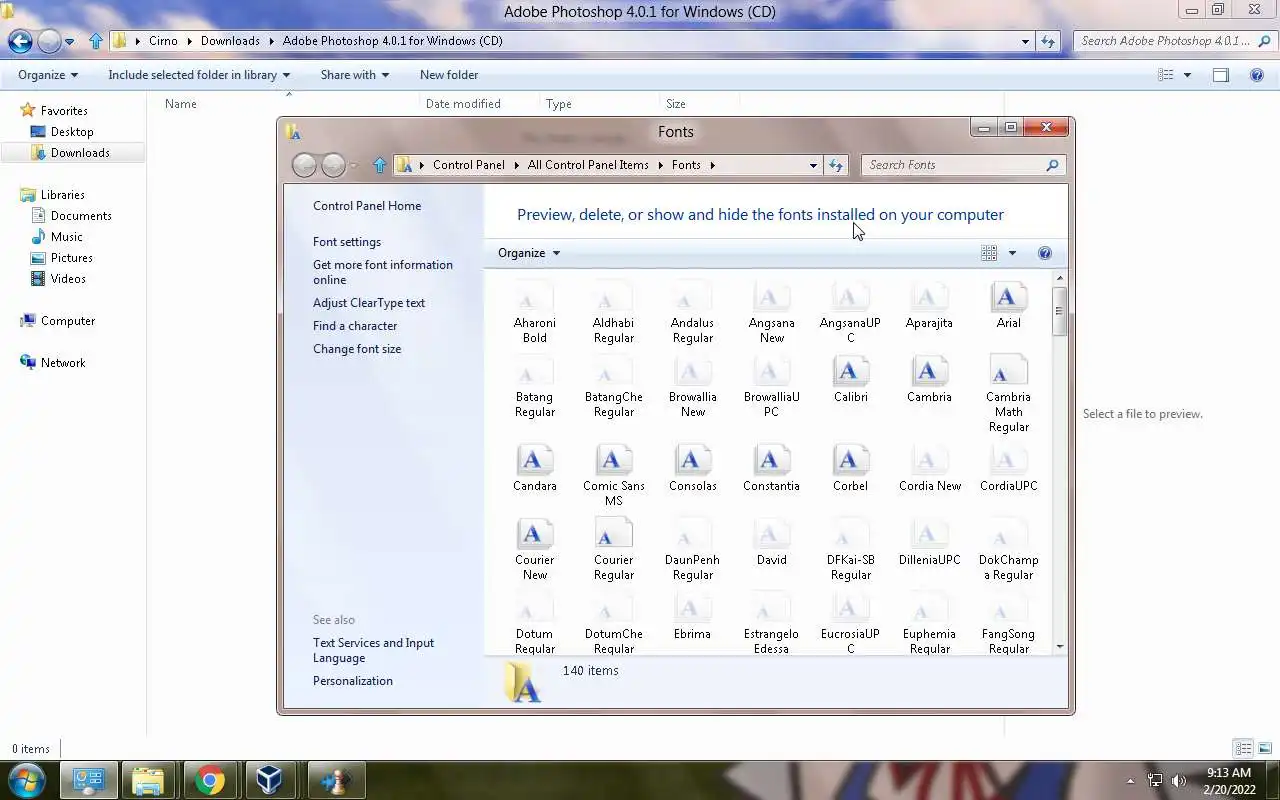Open Windows Start button
This screenshot has height=800, width=1280.
(26, 780)
